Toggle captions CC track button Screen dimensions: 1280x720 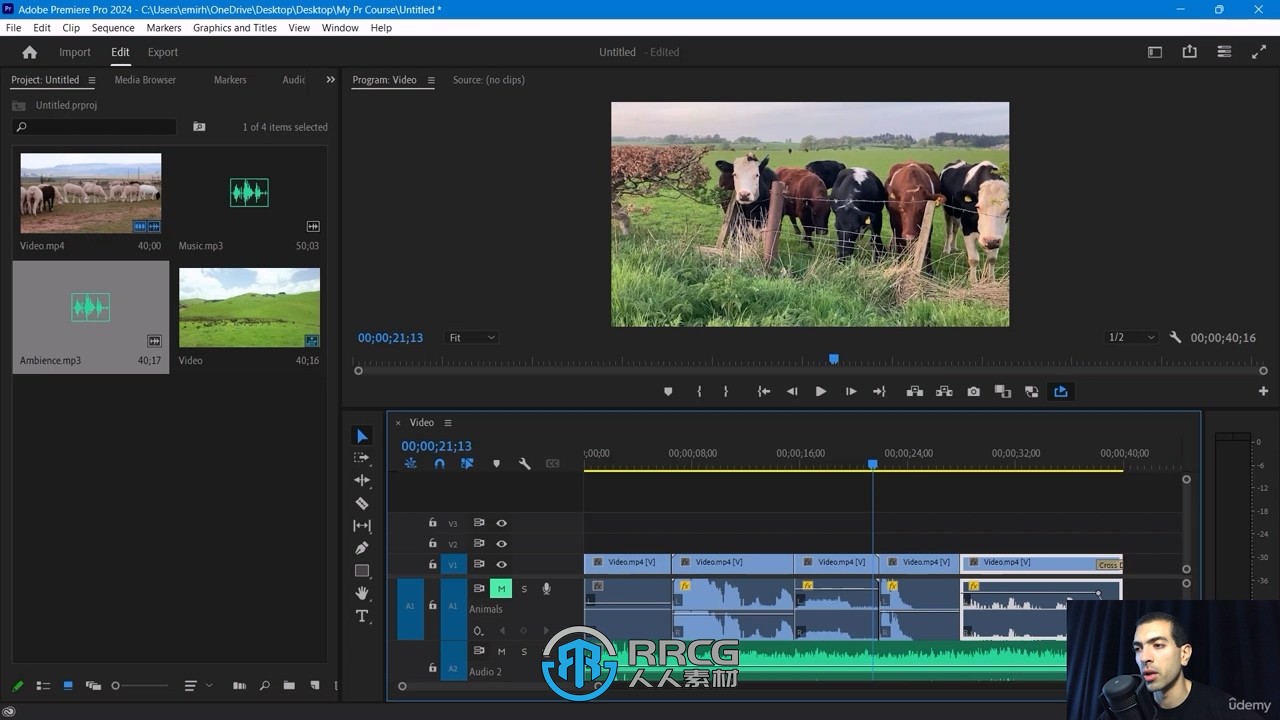552,464
